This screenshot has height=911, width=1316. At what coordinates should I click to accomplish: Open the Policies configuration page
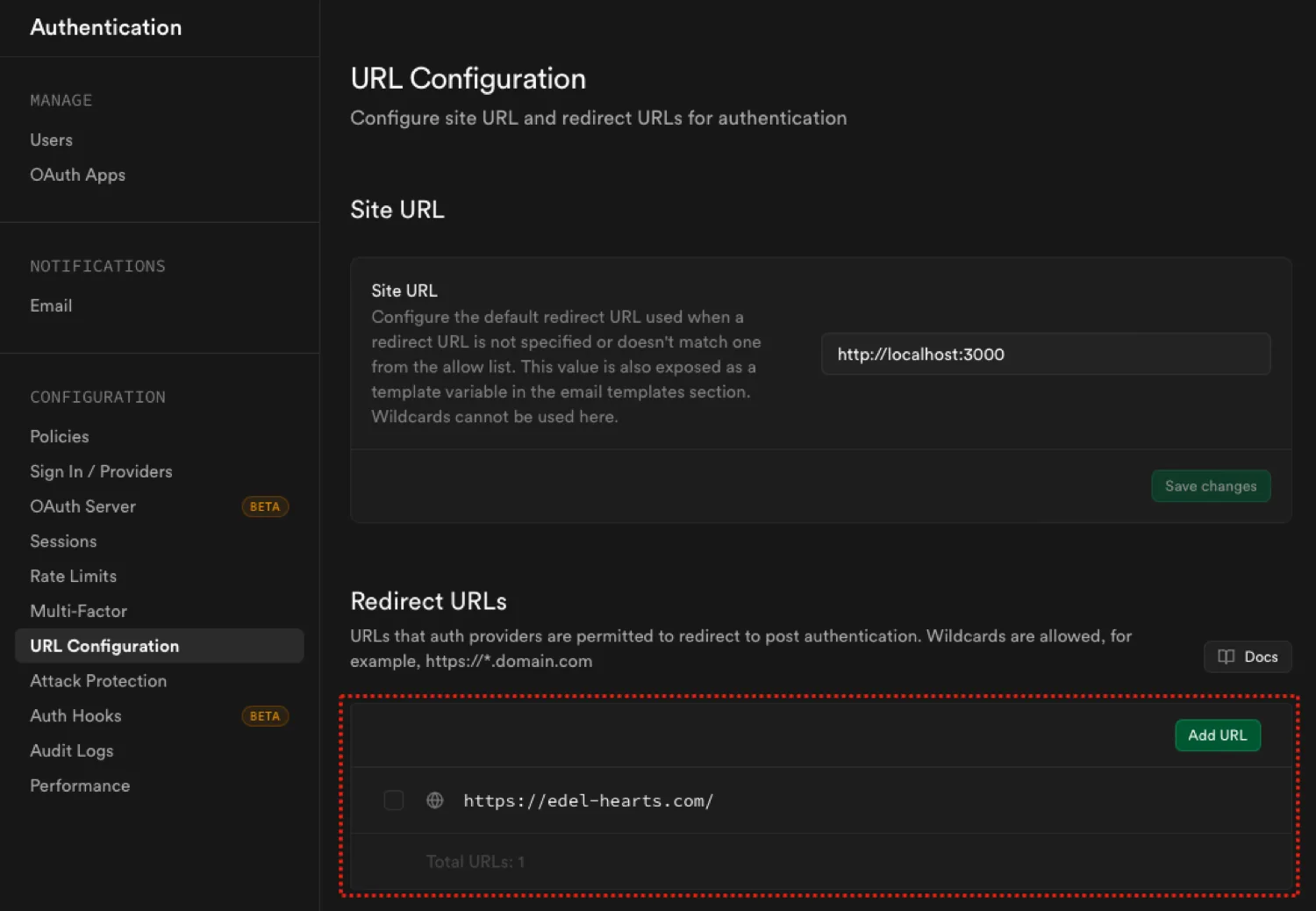59,436
